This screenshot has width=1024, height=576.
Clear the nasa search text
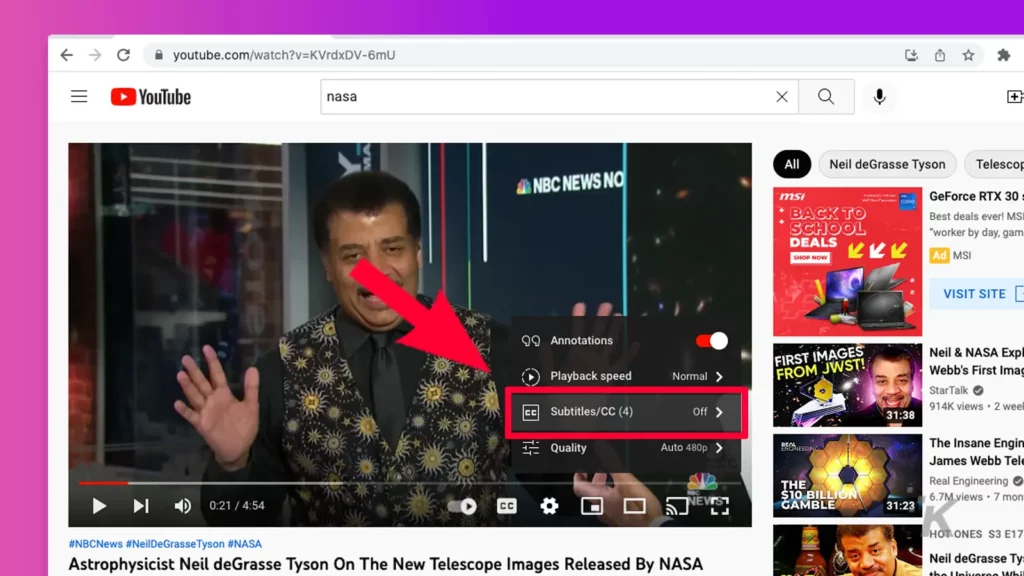point(782,97)
